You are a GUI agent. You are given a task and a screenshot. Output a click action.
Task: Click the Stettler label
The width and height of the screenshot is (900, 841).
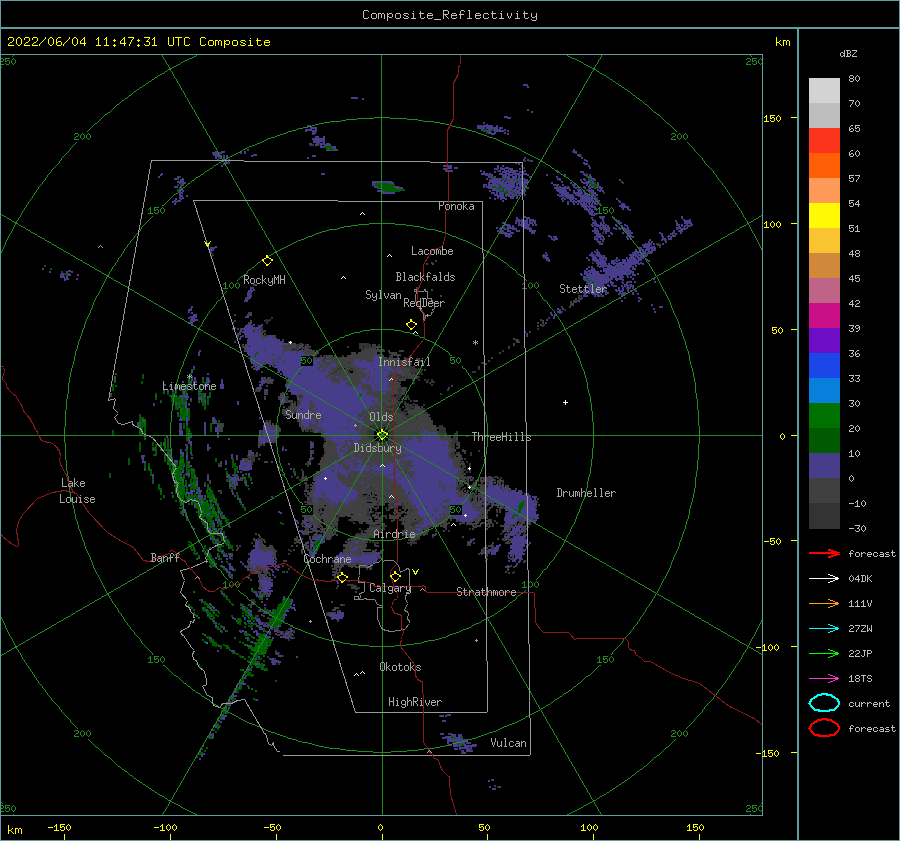coord(583,289)
